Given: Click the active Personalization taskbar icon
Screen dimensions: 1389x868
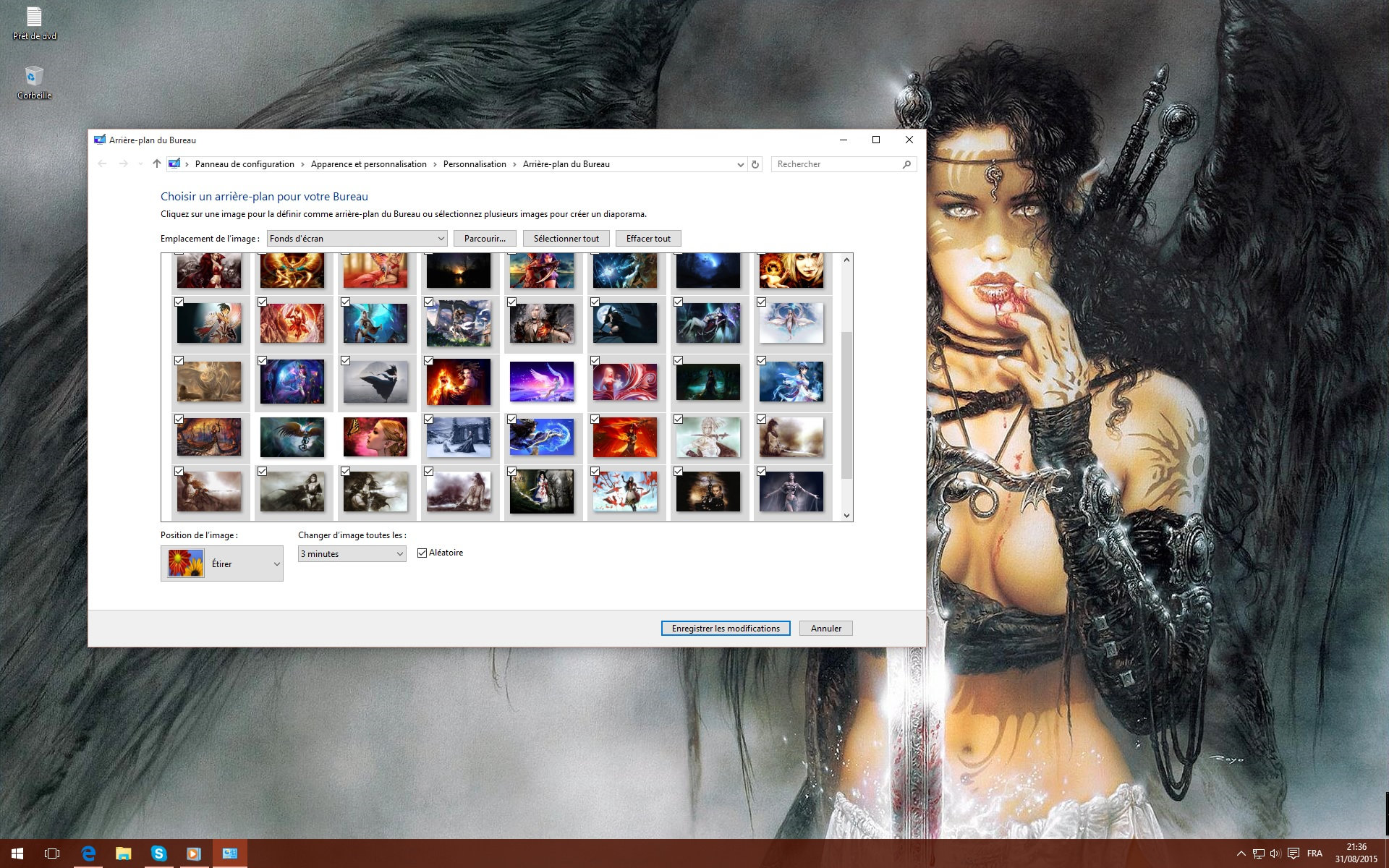Looking at the screenshot, I should [x=230, y=854].
